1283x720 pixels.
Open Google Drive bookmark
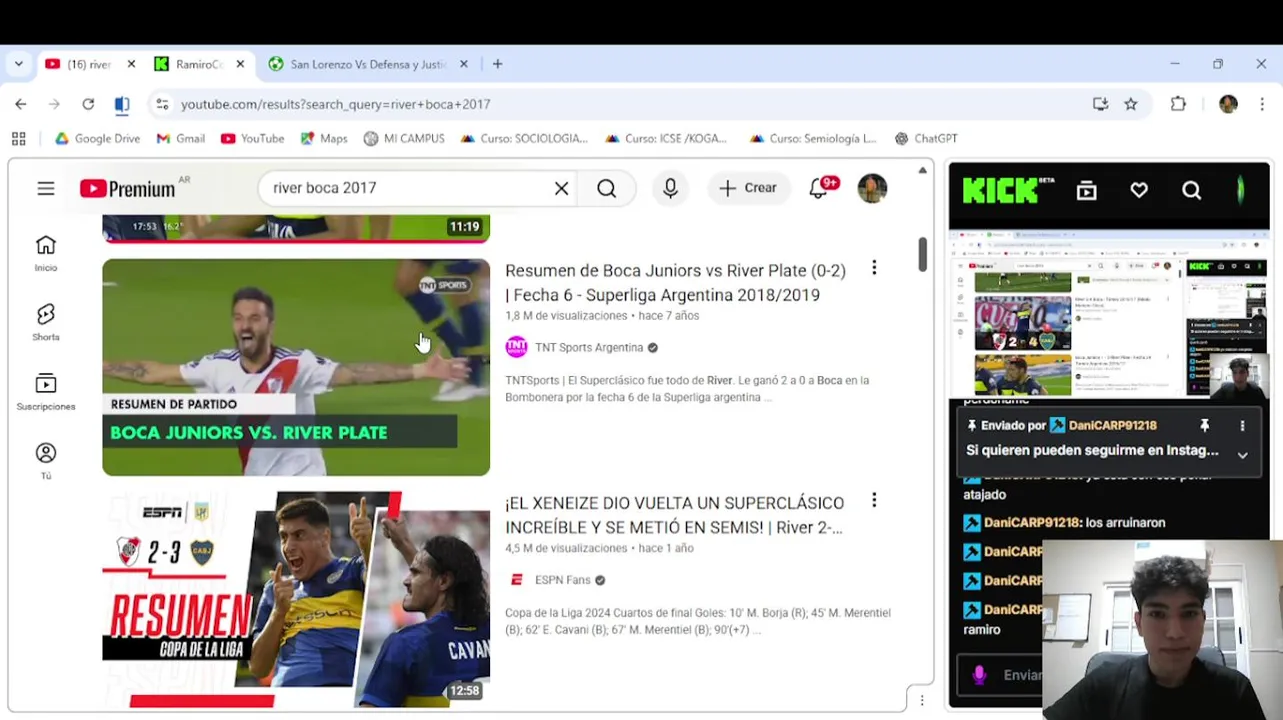click(98, 139)
